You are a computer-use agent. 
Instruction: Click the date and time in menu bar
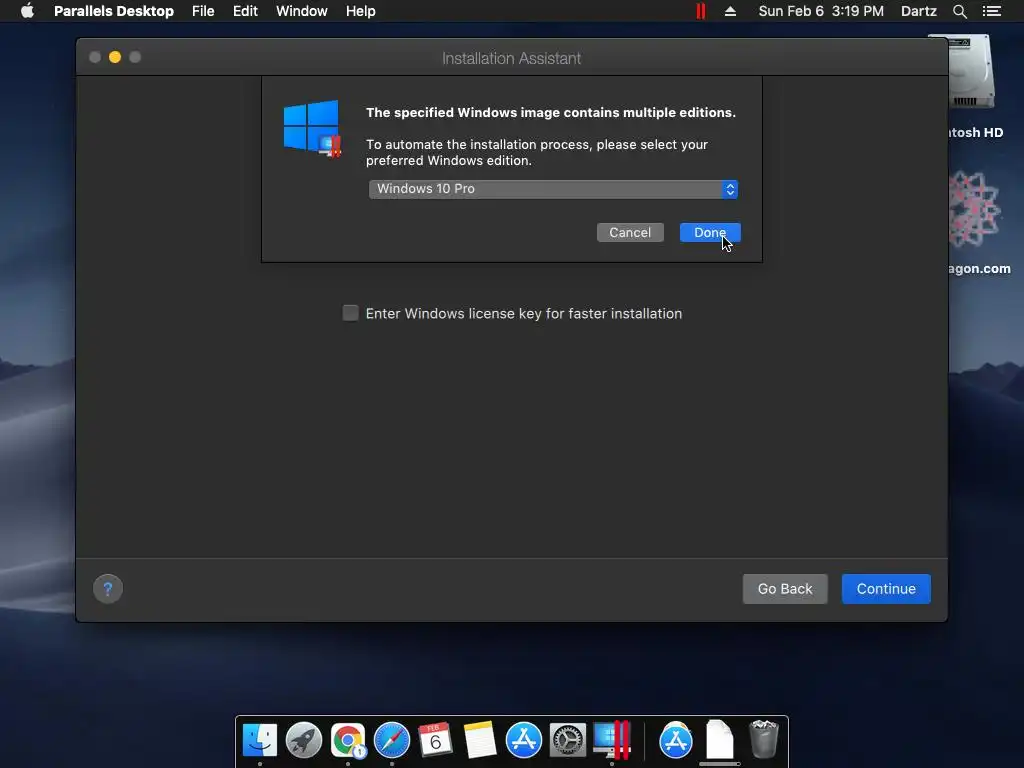[821, 11]
